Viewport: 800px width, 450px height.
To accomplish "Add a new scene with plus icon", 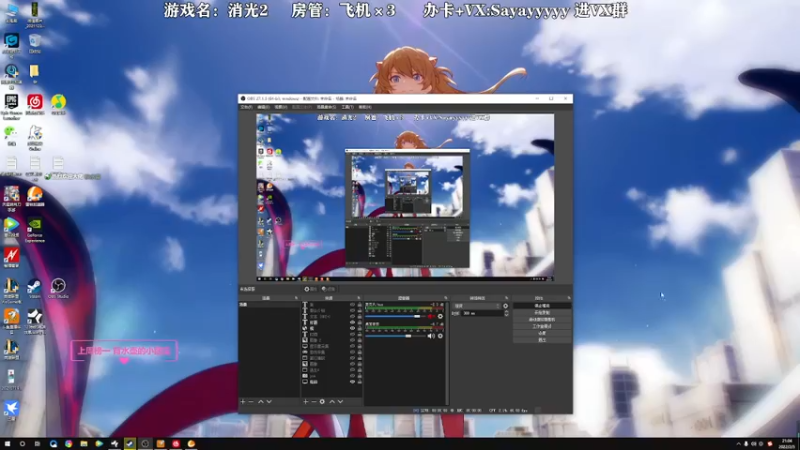I will pos(243,402).
